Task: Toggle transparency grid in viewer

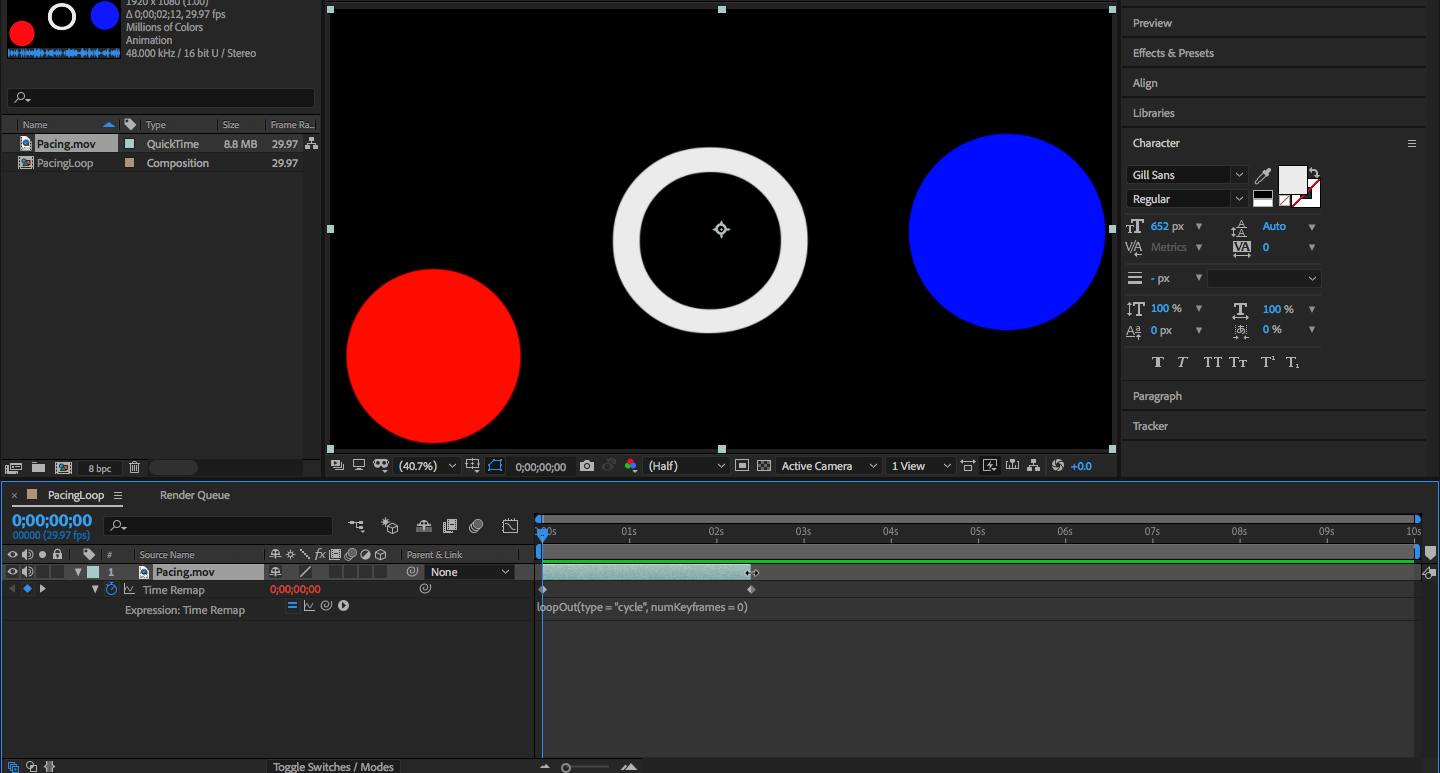Action: (764, 466)
